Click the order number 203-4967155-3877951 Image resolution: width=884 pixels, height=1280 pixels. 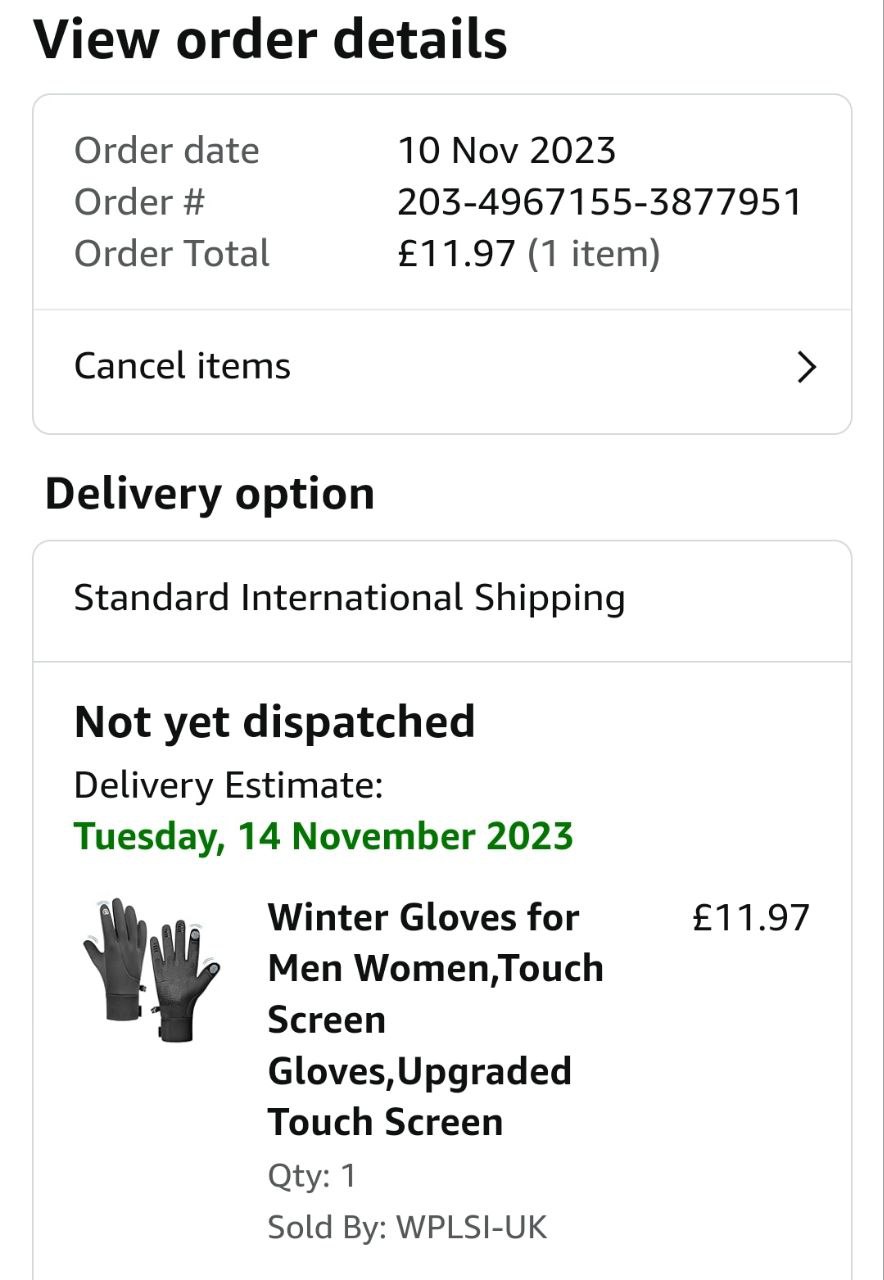(x=599, y=202)
